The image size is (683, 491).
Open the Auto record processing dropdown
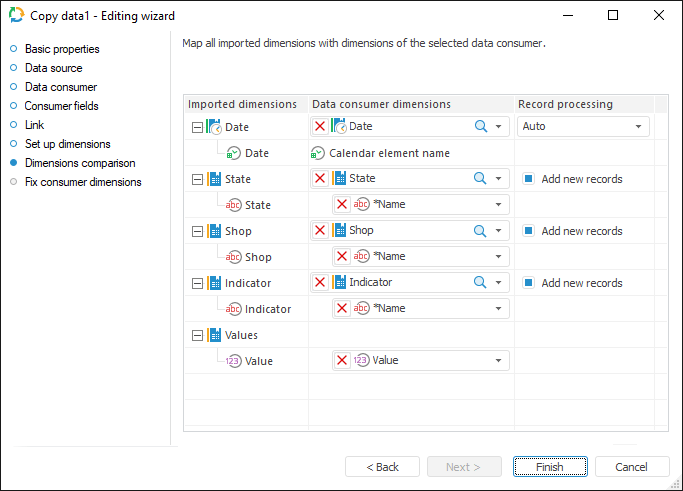(x=638, y=127)
